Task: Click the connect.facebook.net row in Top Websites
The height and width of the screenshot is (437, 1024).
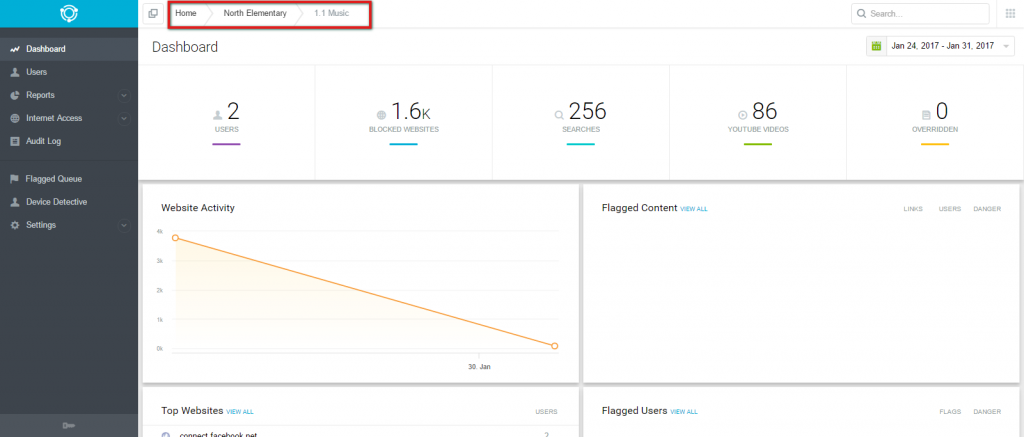Action: coord(360,433)
